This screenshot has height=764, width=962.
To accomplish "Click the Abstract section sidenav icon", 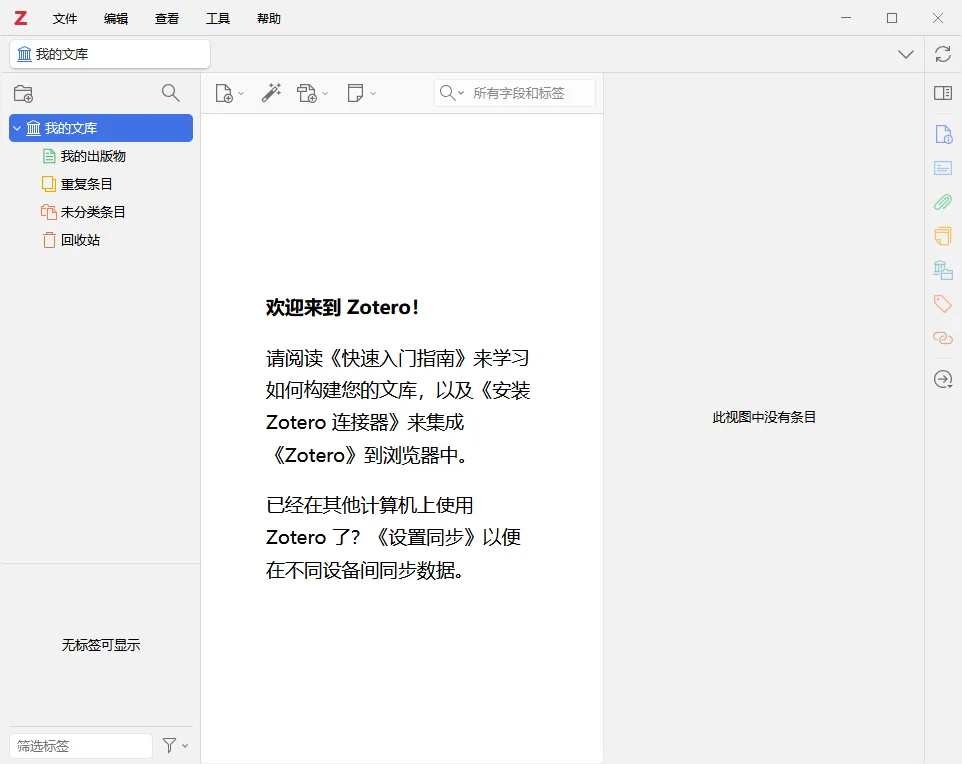I will pyautogui.click(x=943, y=168).
